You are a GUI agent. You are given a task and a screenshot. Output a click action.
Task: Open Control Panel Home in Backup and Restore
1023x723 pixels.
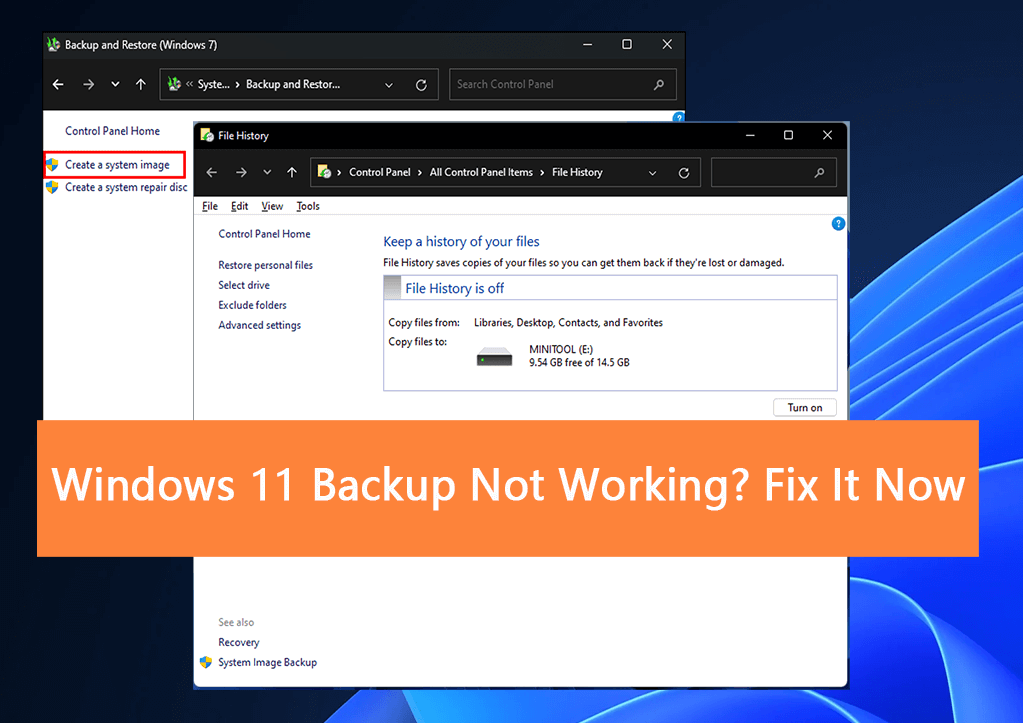point(112,131)
